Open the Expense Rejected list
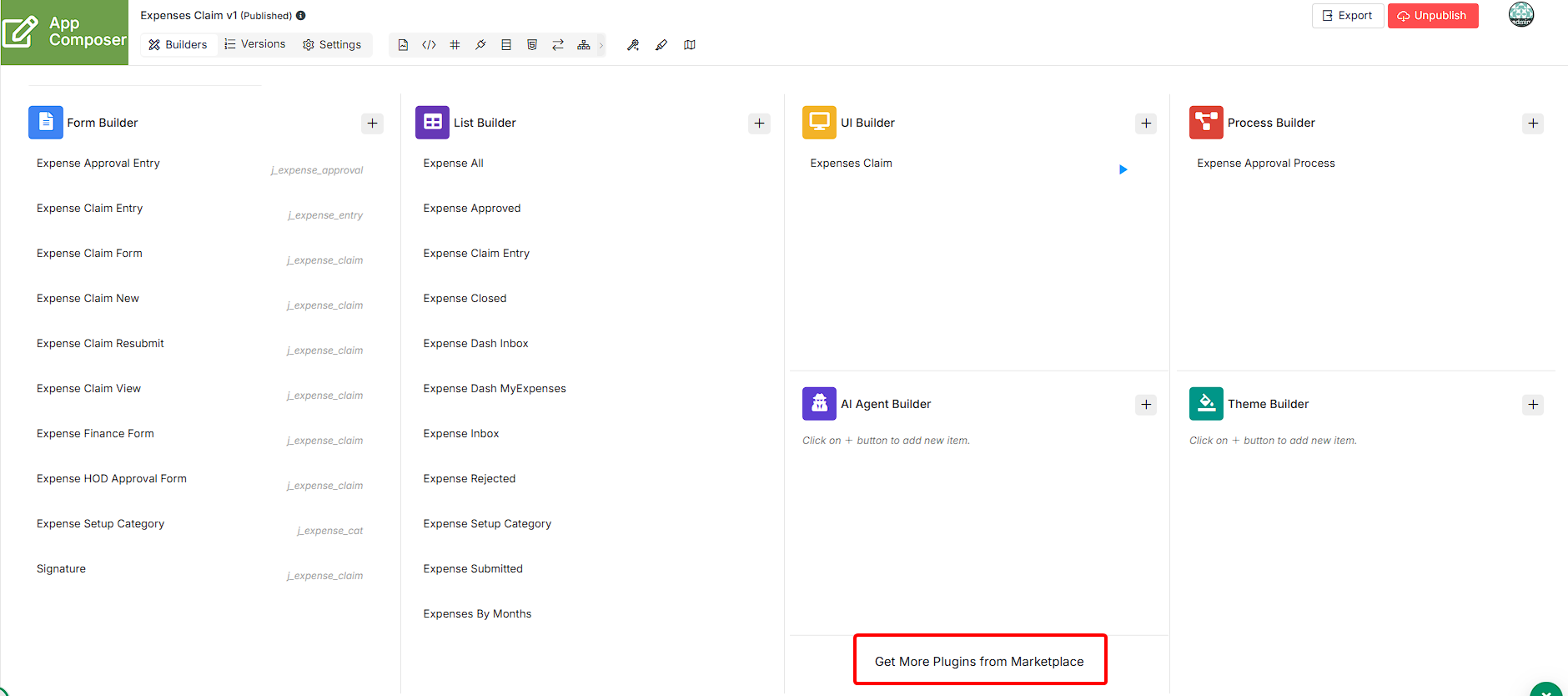 [x=470, y=479]
